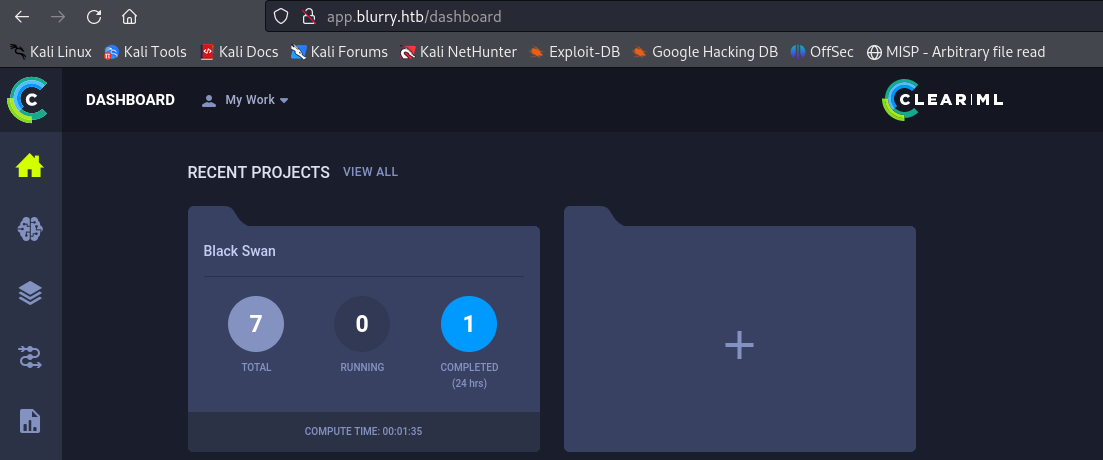Expand the My Work dropdown
This screenshot has height=460, width=1103.
245,100
